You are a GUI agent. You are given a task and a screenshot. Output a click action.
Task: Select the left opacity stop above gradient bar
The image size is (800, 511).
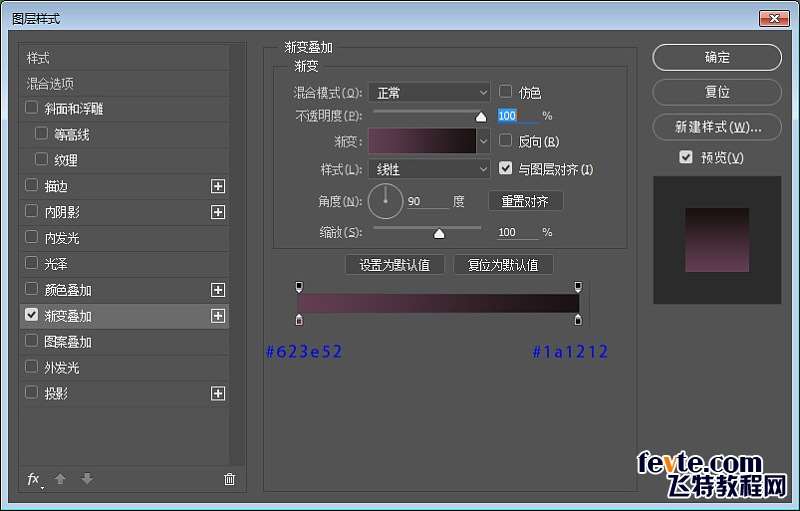point(299,287)
